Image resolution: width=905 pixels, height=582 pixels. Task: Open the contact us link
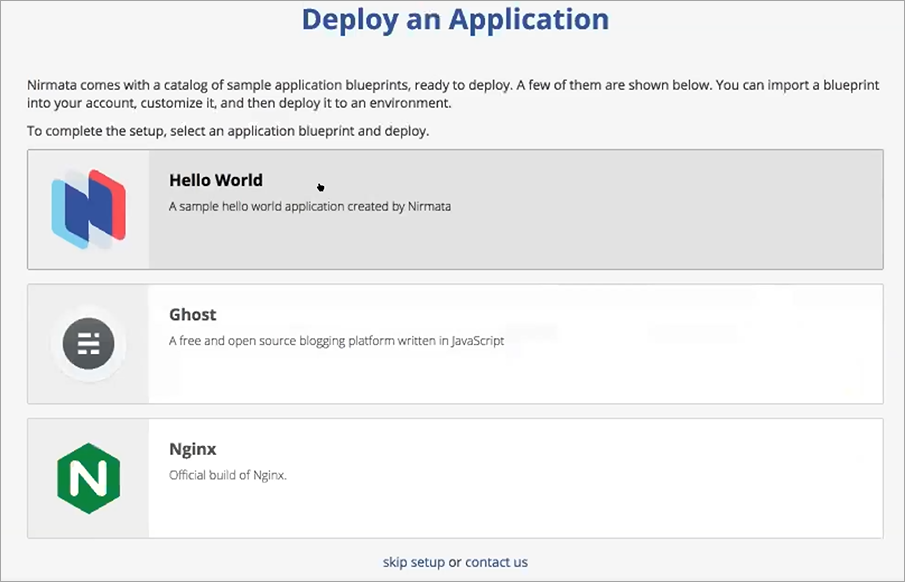tap(496, 562)
